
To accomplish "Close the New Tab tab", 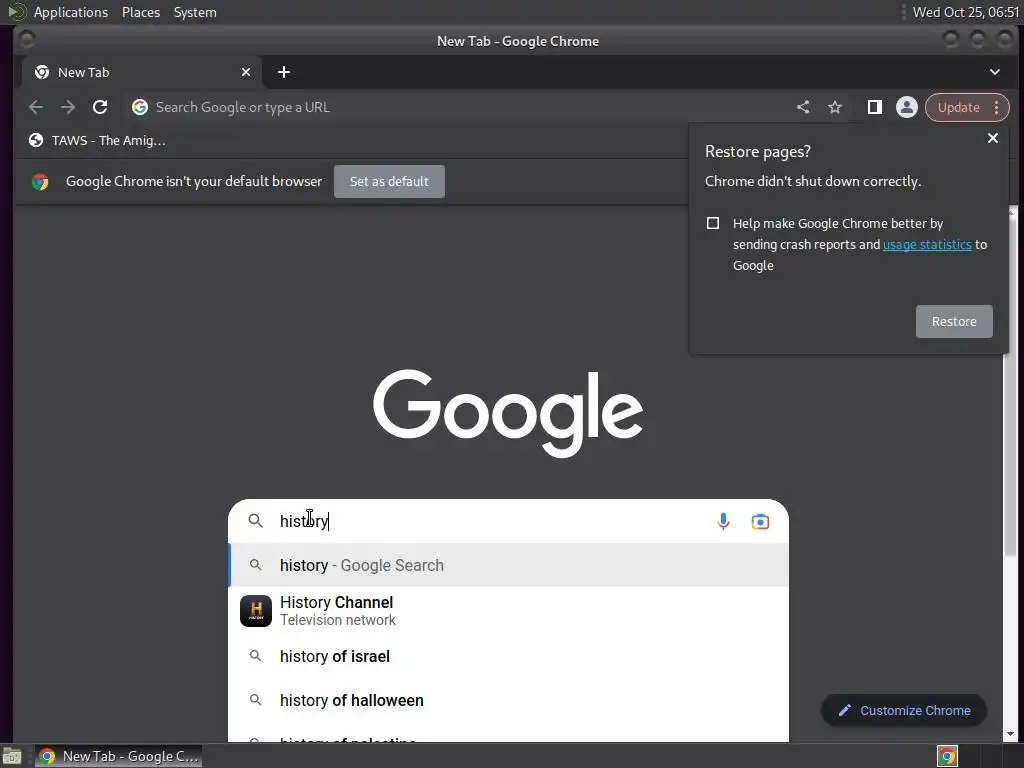I will [246, 72].
